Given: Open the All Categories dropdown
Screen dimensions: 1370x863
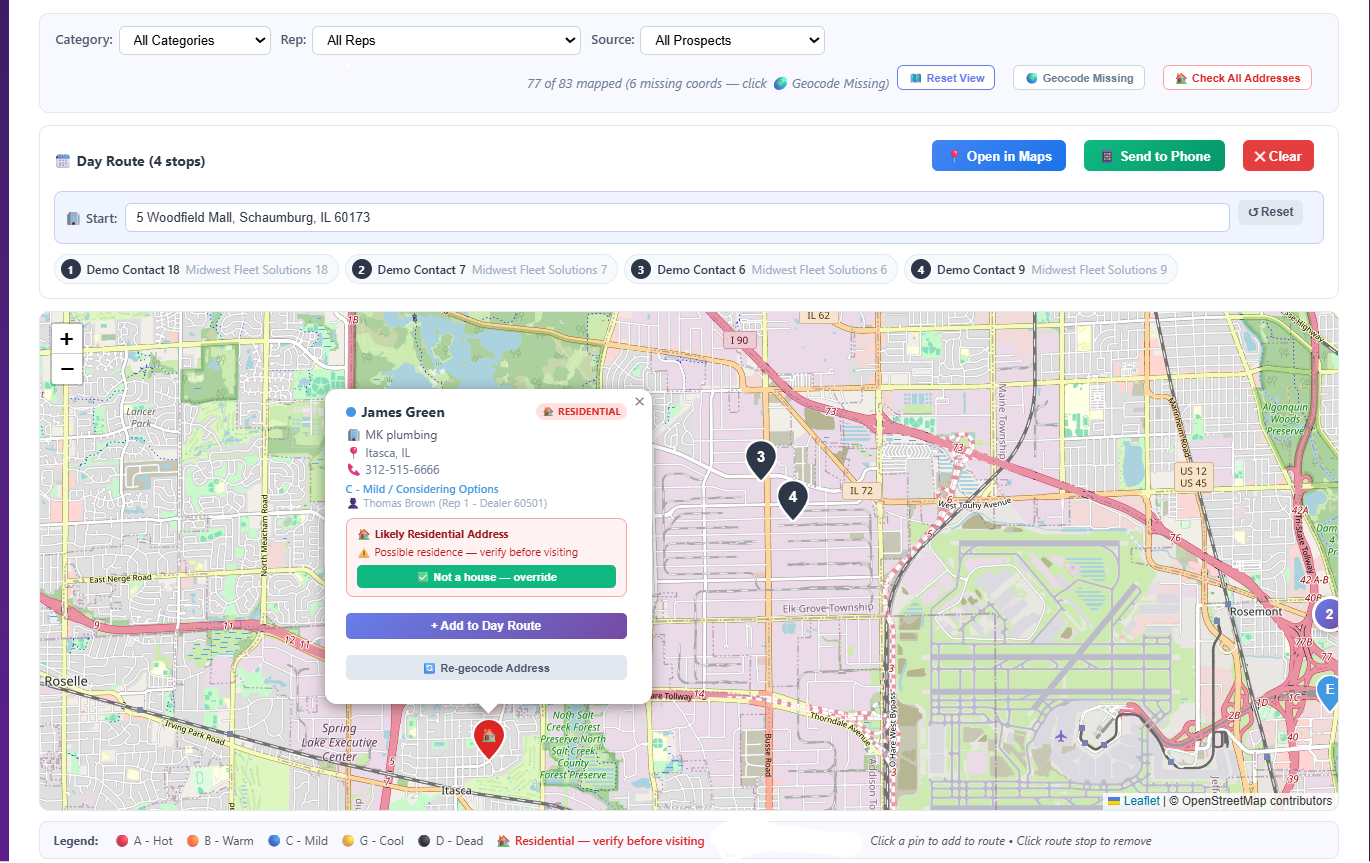Looking at the screenshot, I should (194, 40).
